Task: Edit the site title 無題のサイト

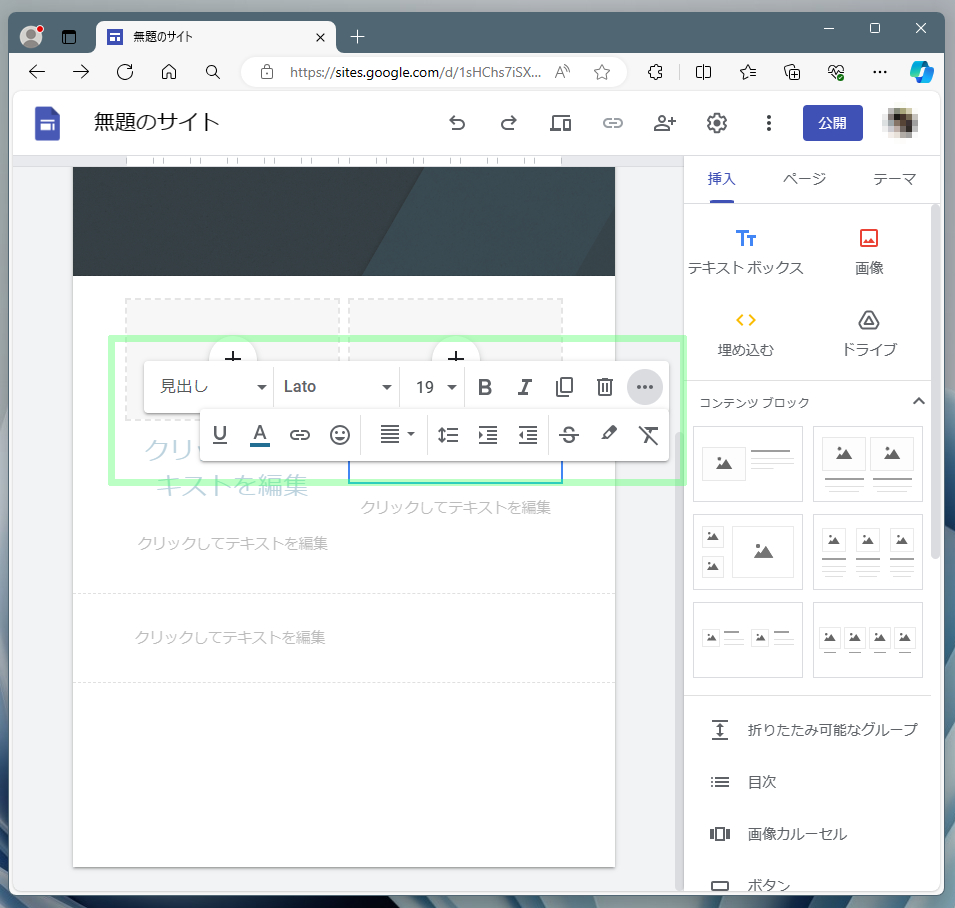Action: (157, 122)
